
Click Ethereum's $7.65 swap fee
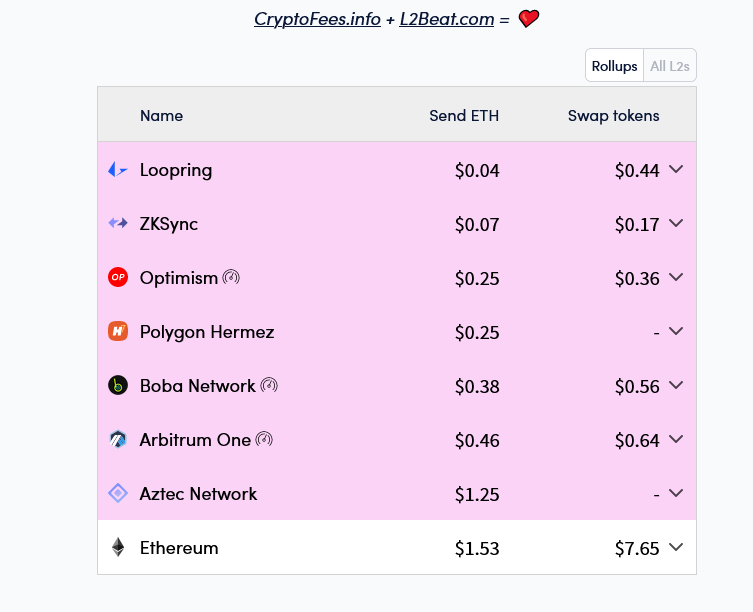pyautogui.click(x=637, y=548)
